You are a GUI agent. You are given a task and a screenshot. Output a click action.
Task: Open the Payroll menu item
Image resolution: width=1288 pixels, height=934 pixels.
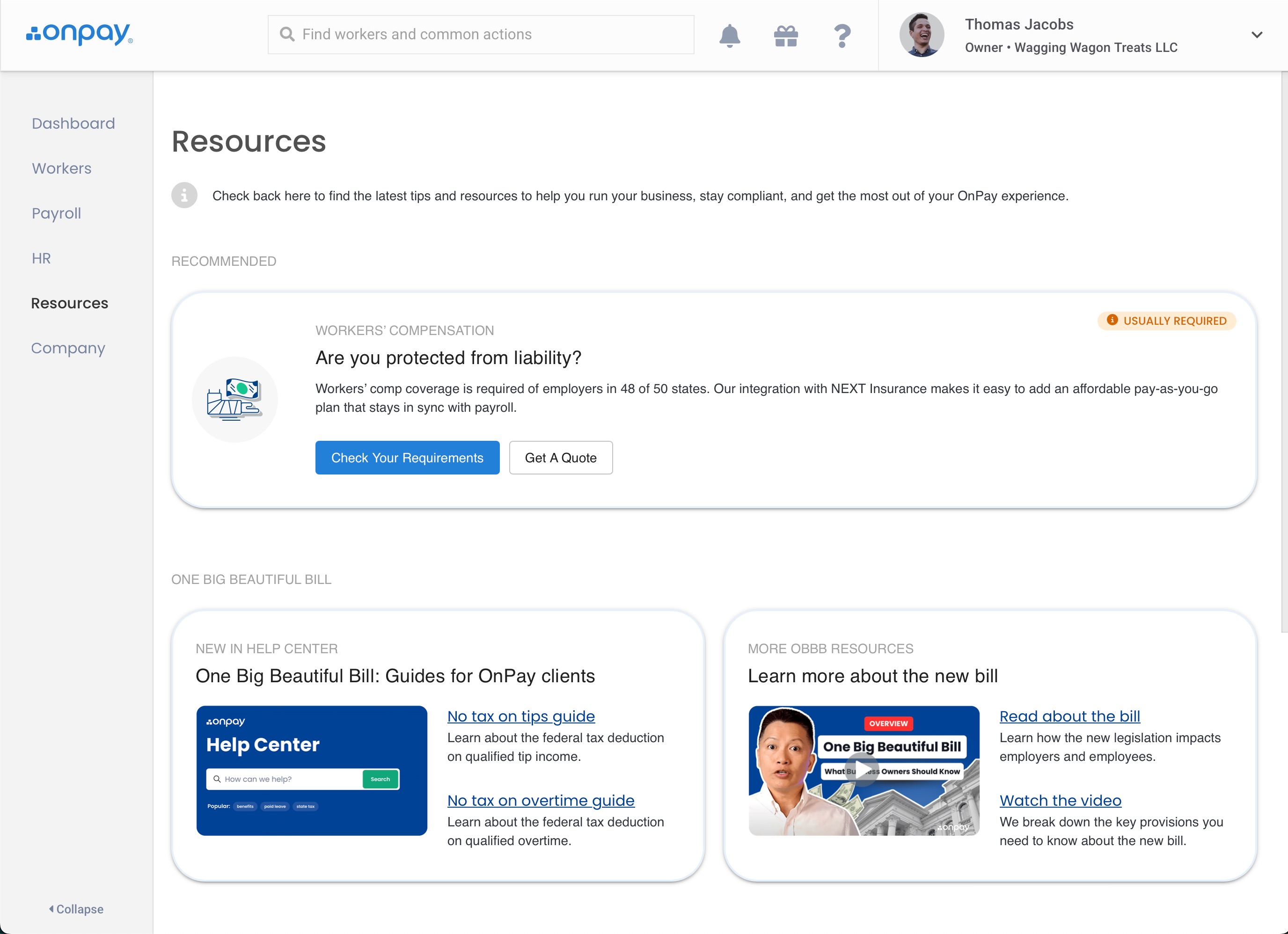pyautogui.click(x=56, y=213)
